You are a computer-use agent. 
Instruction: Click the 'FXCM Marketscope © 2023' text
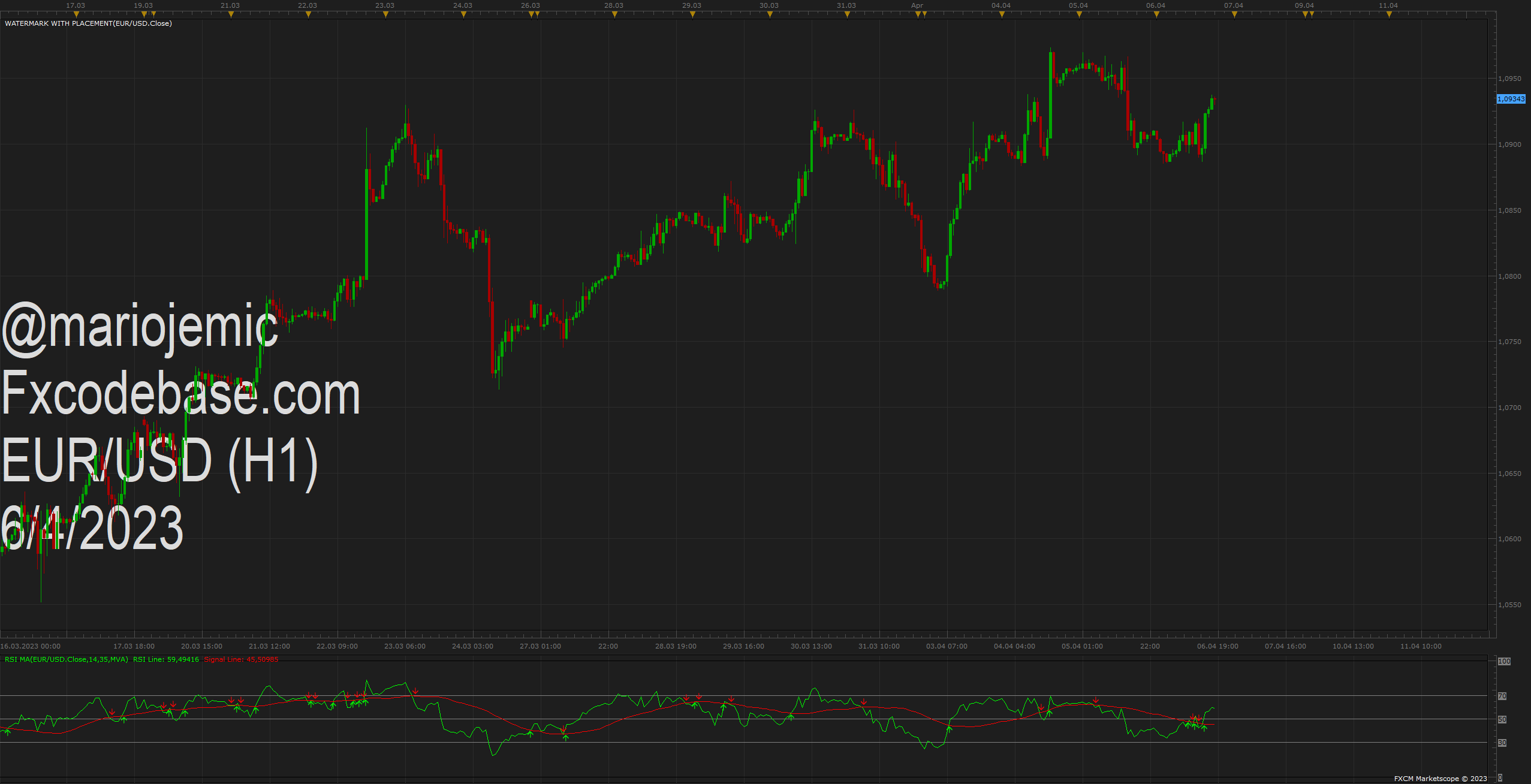[x=1440, y=779]
